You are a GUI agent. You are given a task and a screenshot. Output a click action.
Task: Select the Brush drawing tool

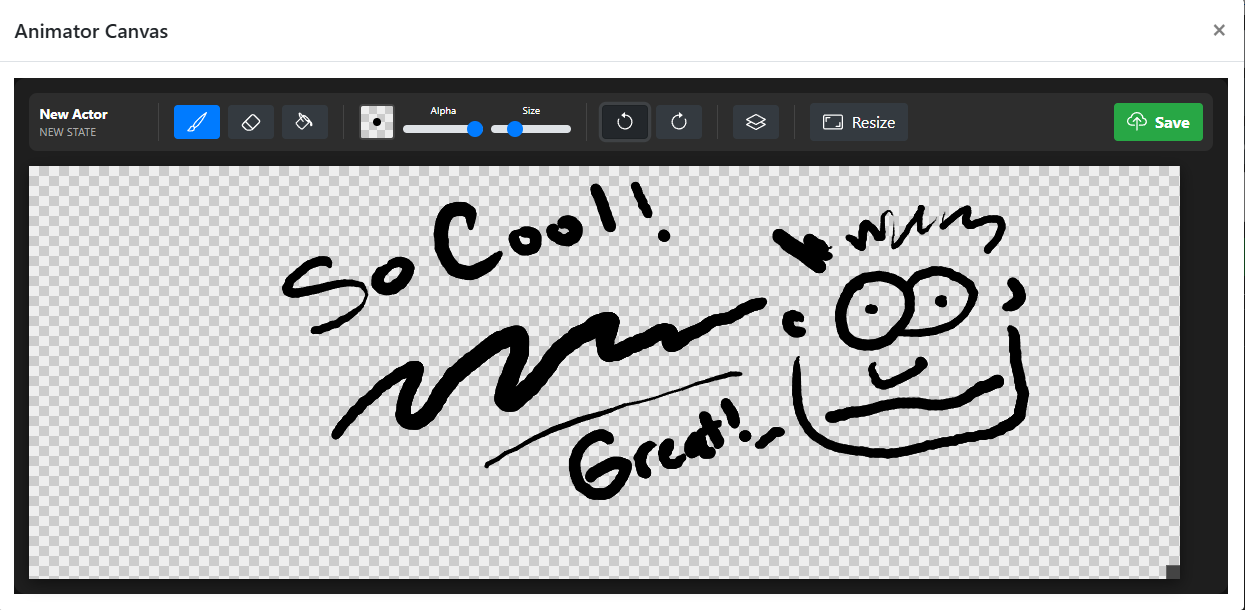click(197, 122)
